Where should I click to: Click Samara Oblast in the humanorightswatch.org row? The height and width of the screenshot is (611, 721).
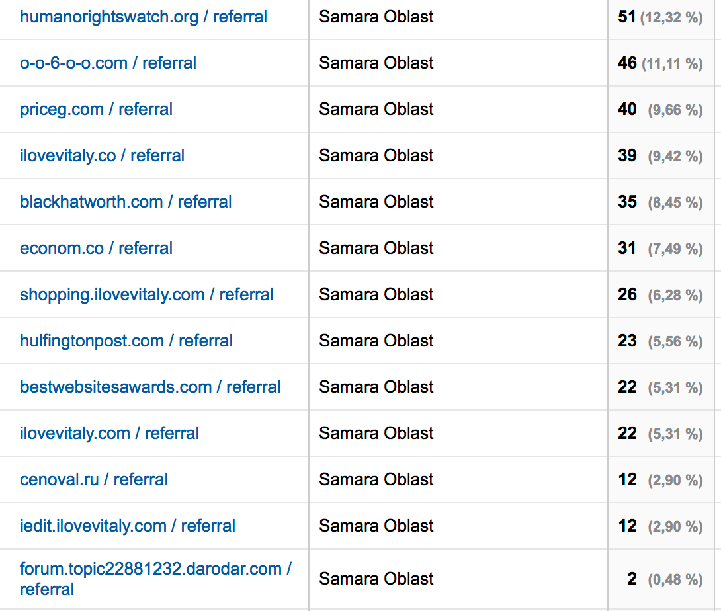[376, 17]
